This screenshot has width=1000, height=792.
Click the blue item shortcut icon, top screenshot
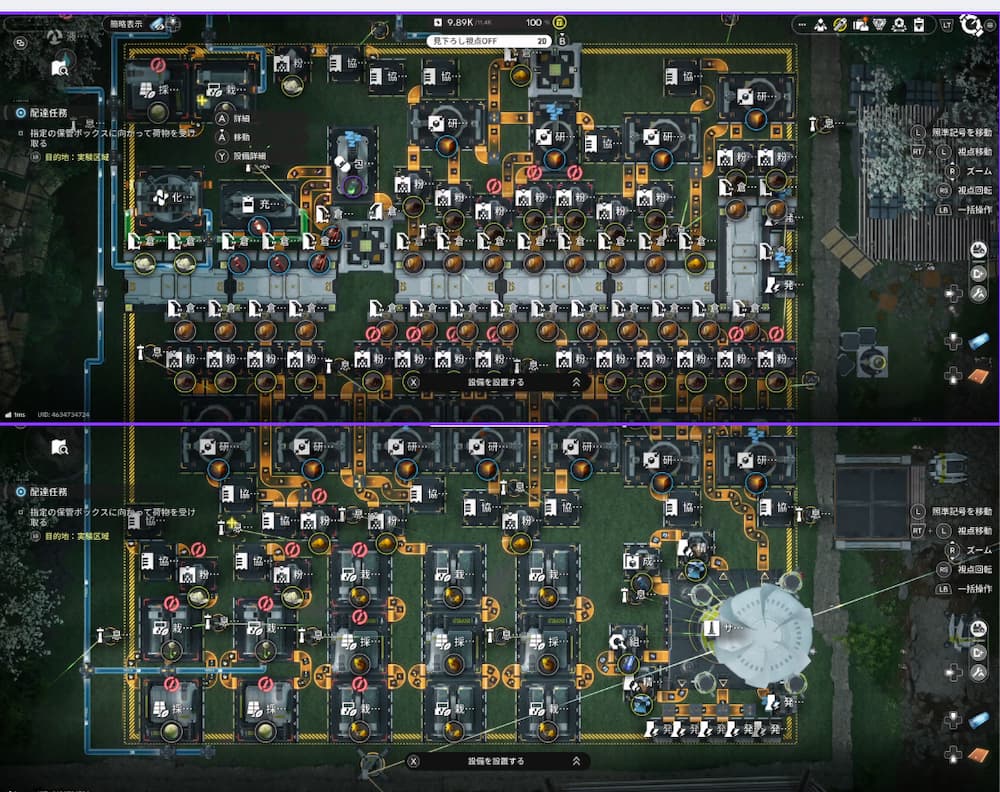(x=978, y=342)
